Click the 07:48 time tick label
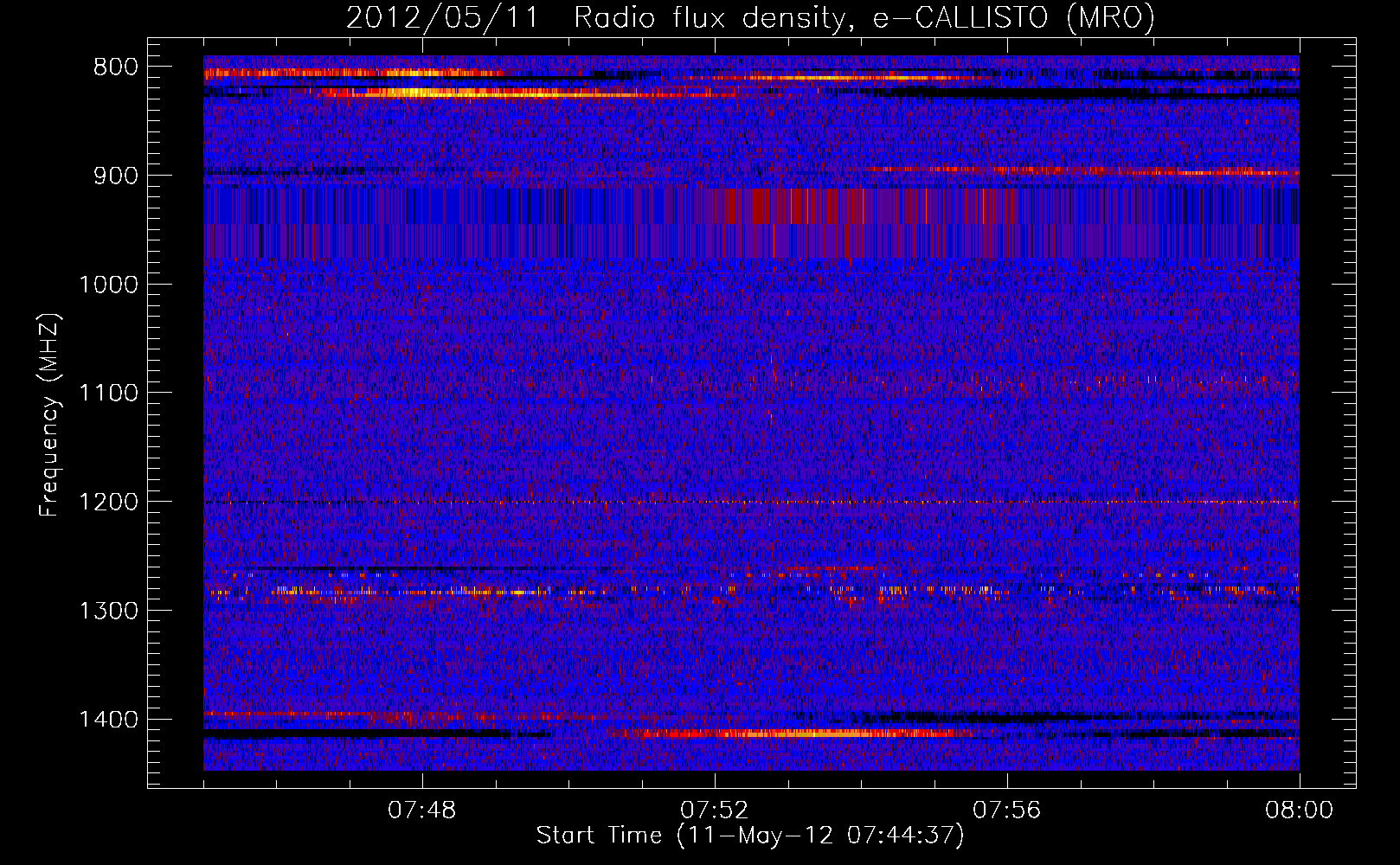This screenshot has height=865, width=1400. [422, 811]
